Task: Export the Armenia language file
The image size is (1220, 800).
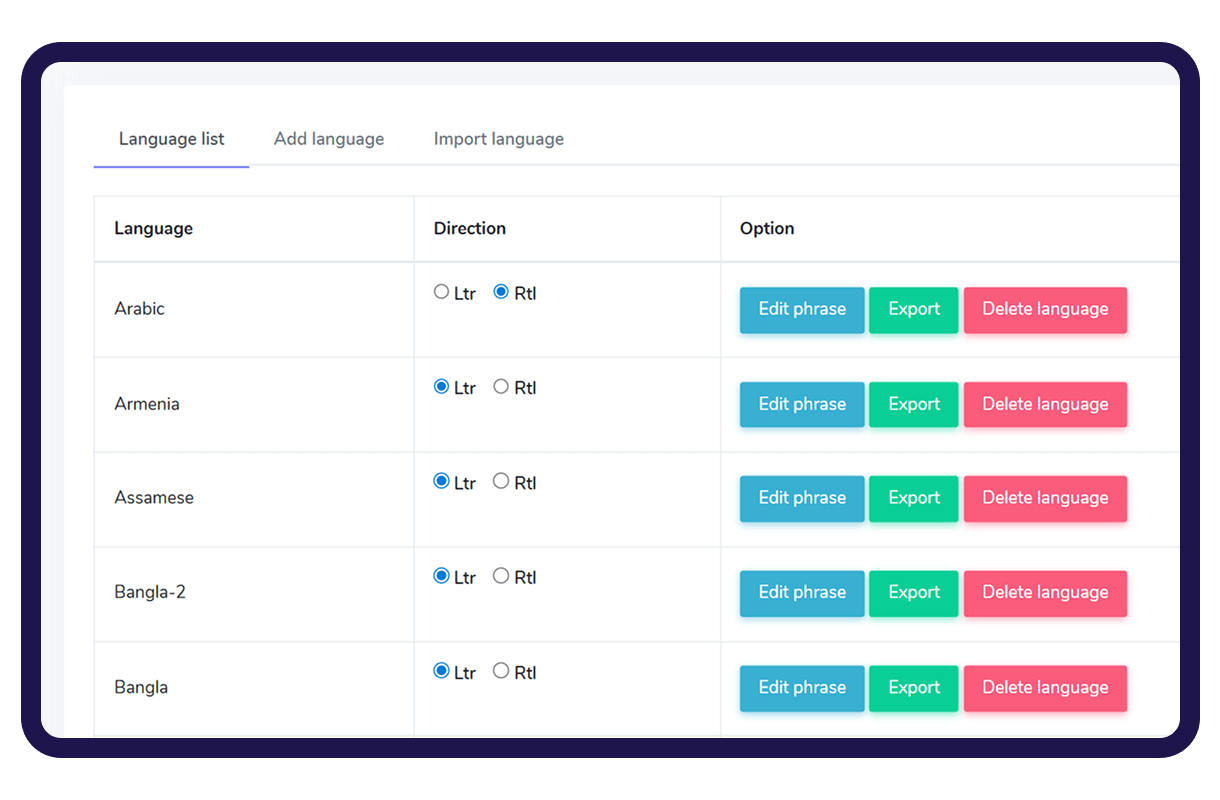Action: pos(914,404)
